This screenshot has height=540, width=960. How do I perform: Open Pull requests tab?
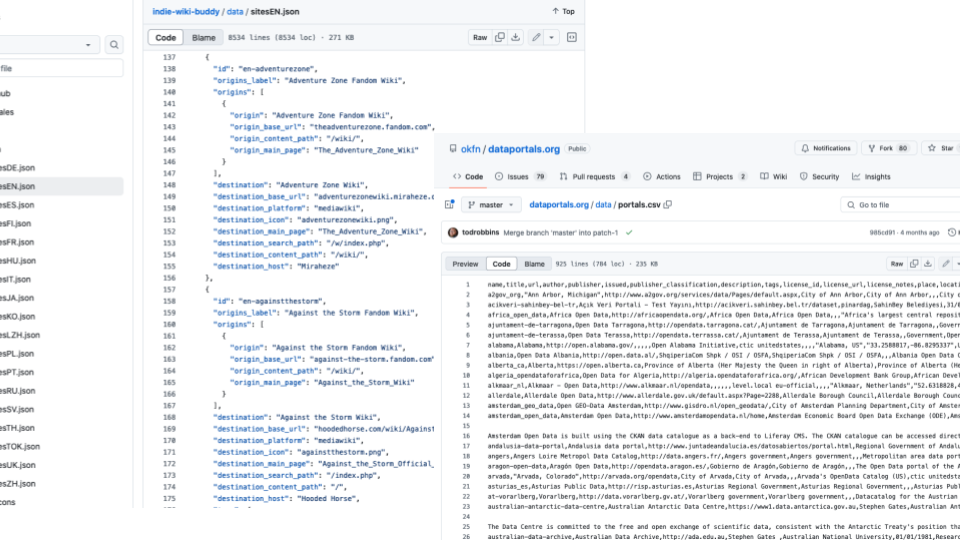[595, 176]
